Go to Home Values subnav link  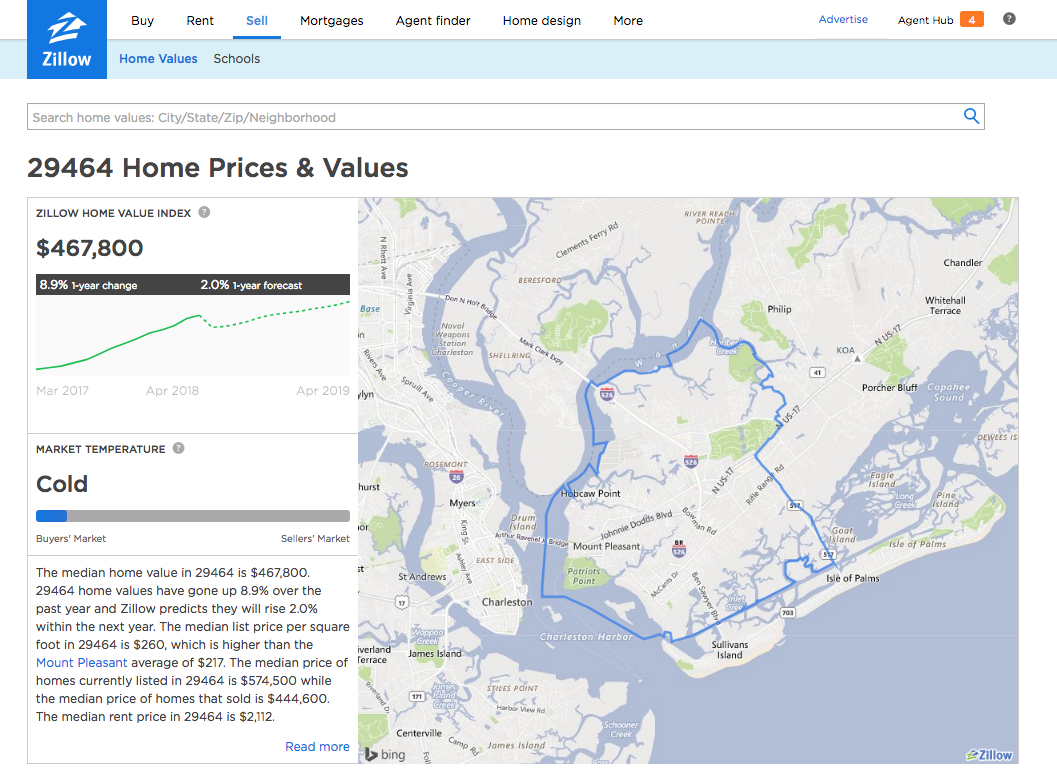click(x=158, y=59)
